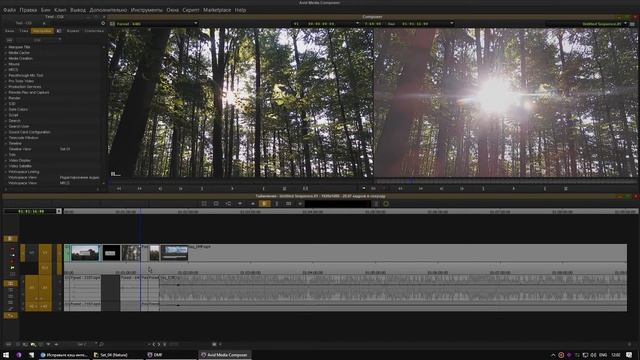Select Remote Play and Capture setting
The height and width of the screenshot is (360, 640).
(29, 93)
